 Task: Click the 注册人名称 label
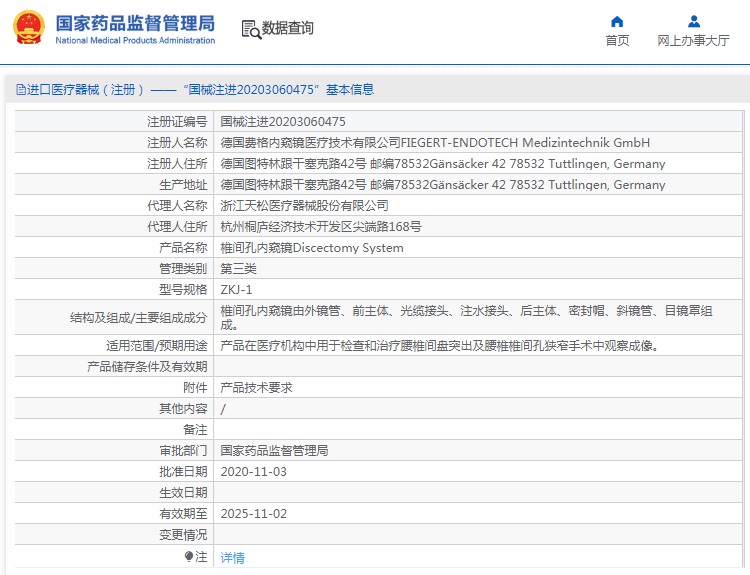(177, 143)
